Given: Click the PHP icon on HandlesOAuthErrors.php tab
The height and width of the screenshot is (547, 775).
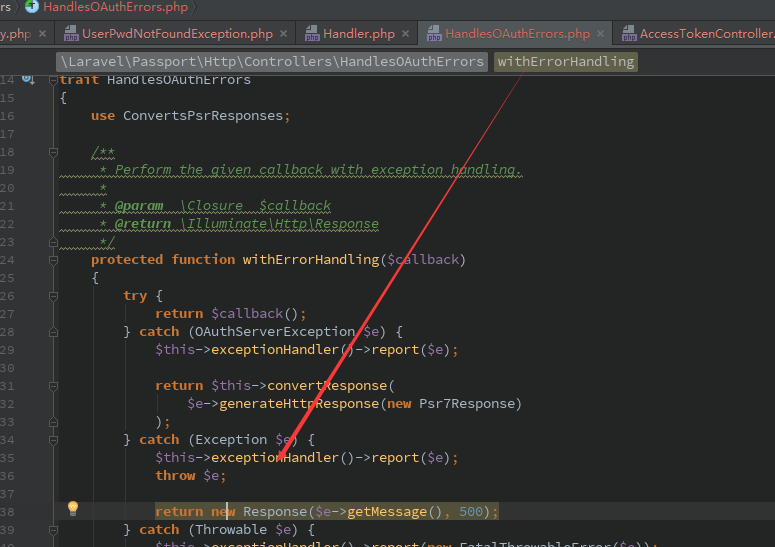Looking at the screenshot, I should pos(434,34).
